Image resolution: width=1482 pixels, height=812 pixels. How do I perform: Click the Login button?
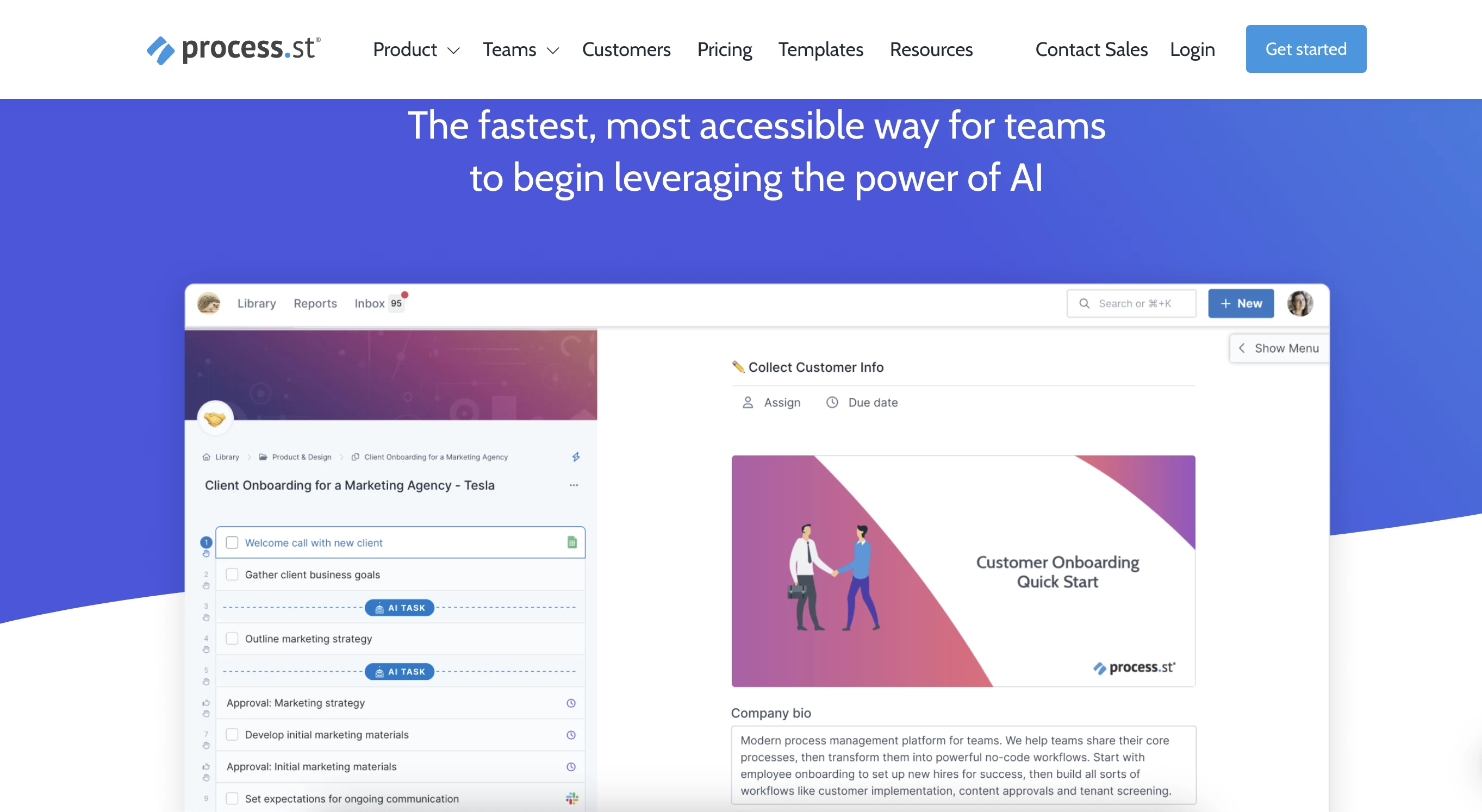1192,48
